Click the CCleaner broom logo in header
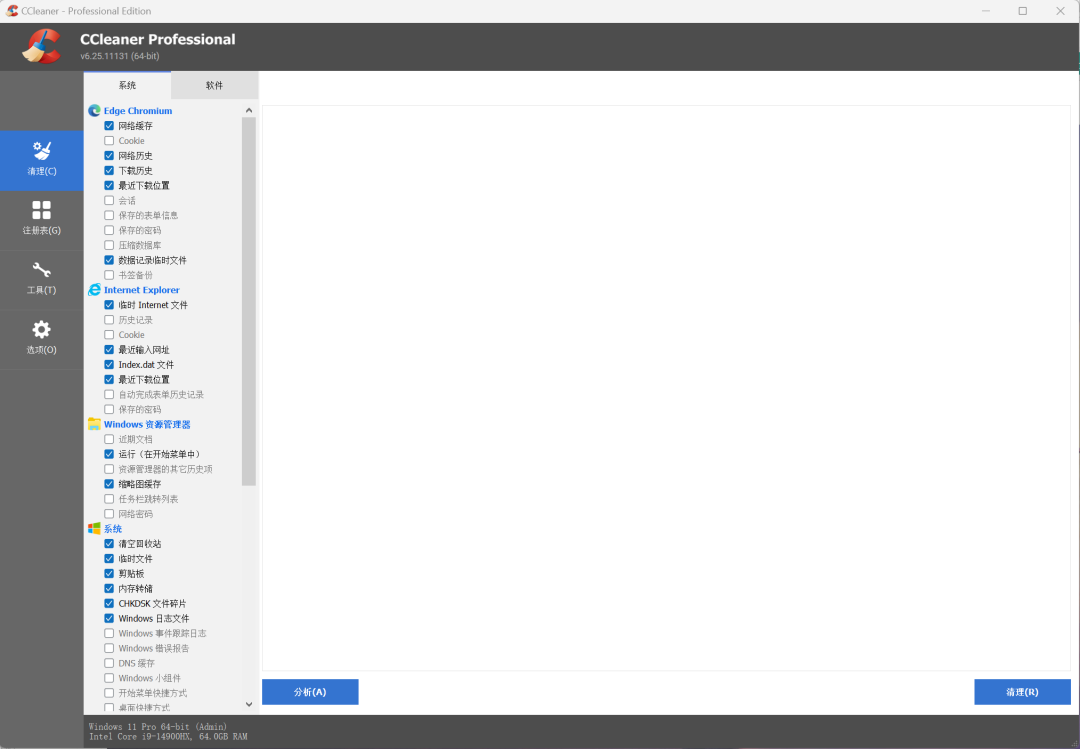This screenshot has height=749, width=1080. (41, 46)
